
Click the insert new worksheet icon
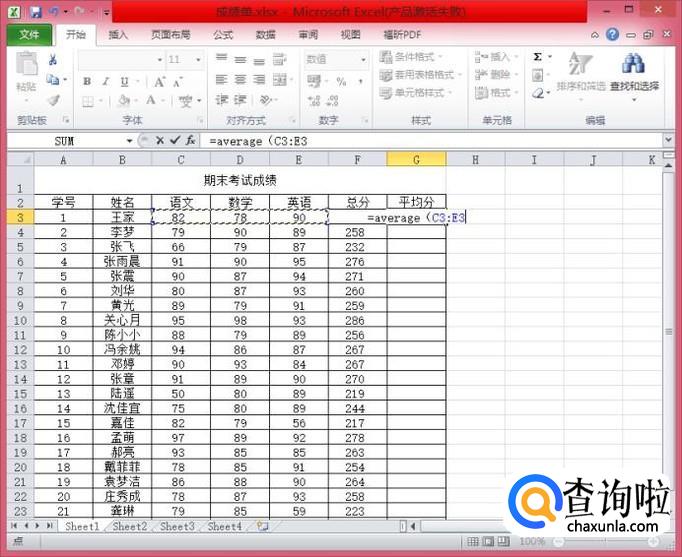[262, 526]
